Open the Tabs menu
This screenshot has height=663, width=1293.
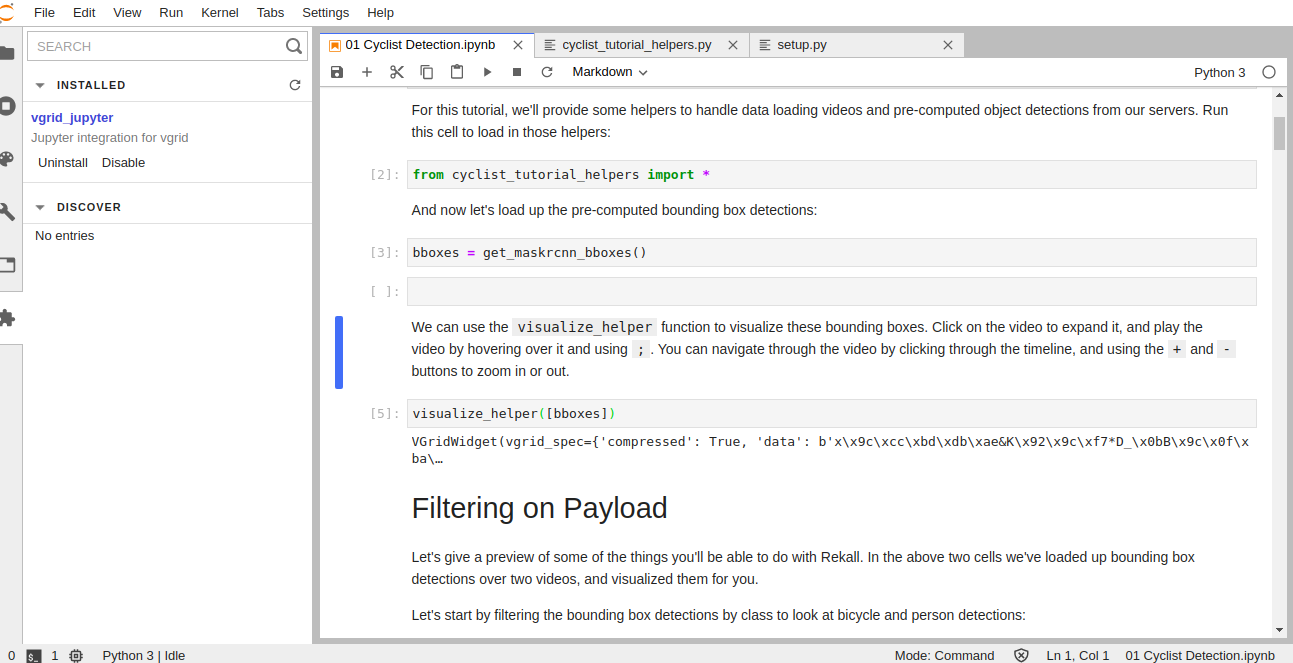click(270, 13)
